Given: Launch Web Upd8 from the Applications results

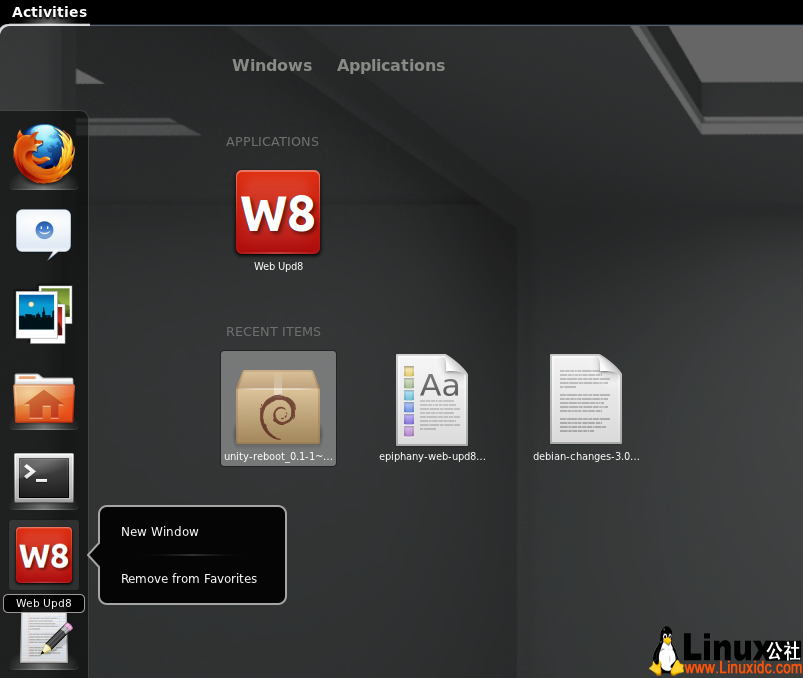Looking at the screenshot, I should [x=278, y=212].
